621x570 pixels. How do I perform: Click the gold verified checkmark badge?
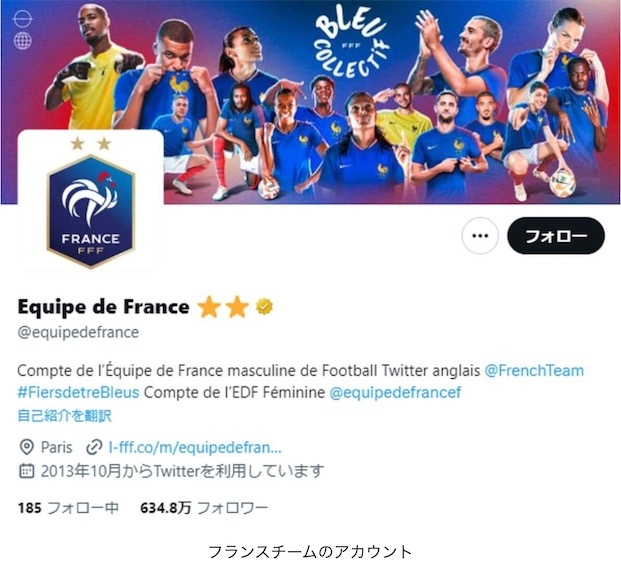265,307
